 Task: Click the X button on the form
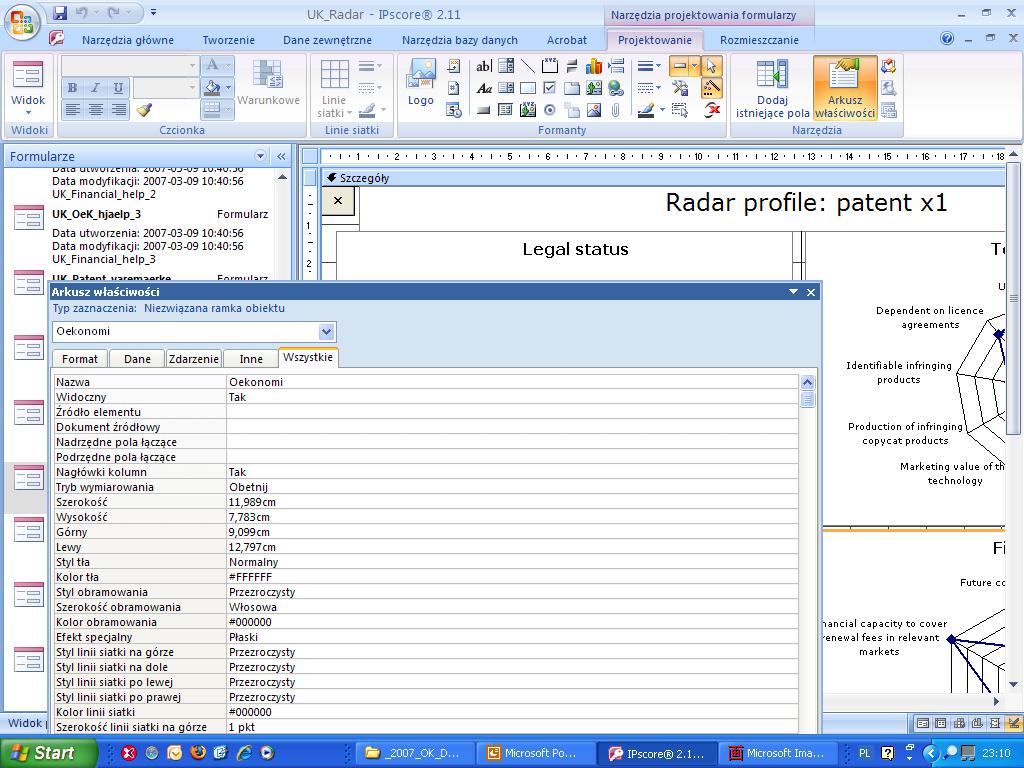tap(338, 200)
